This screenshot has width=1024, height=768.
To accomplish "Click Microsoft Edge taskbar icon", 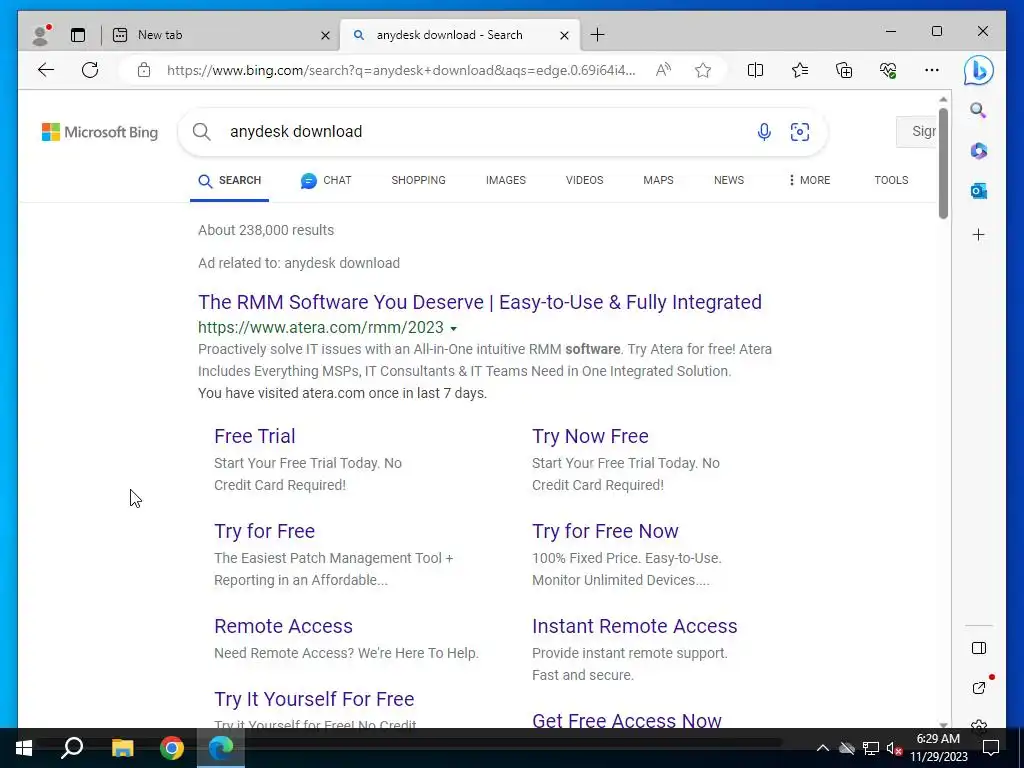I will point(221,748).
